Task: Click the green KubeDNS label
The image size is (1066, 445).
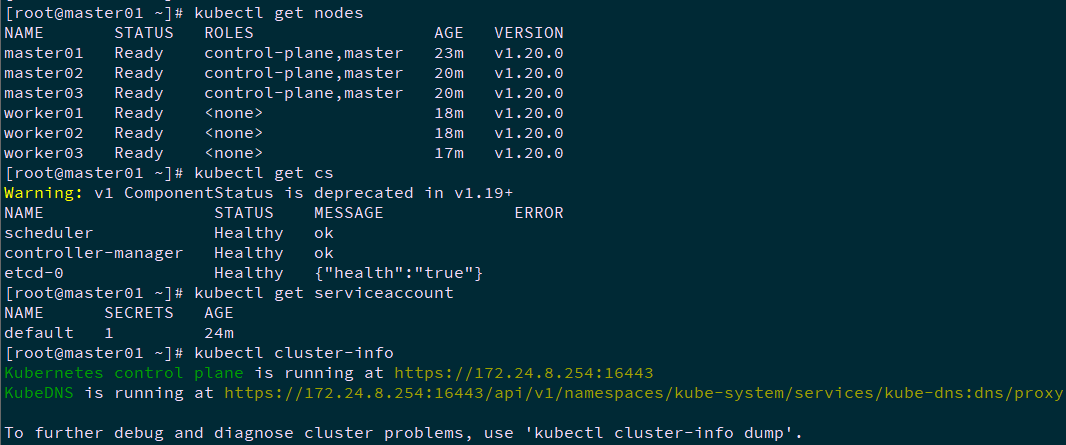Action: [39, 393]
